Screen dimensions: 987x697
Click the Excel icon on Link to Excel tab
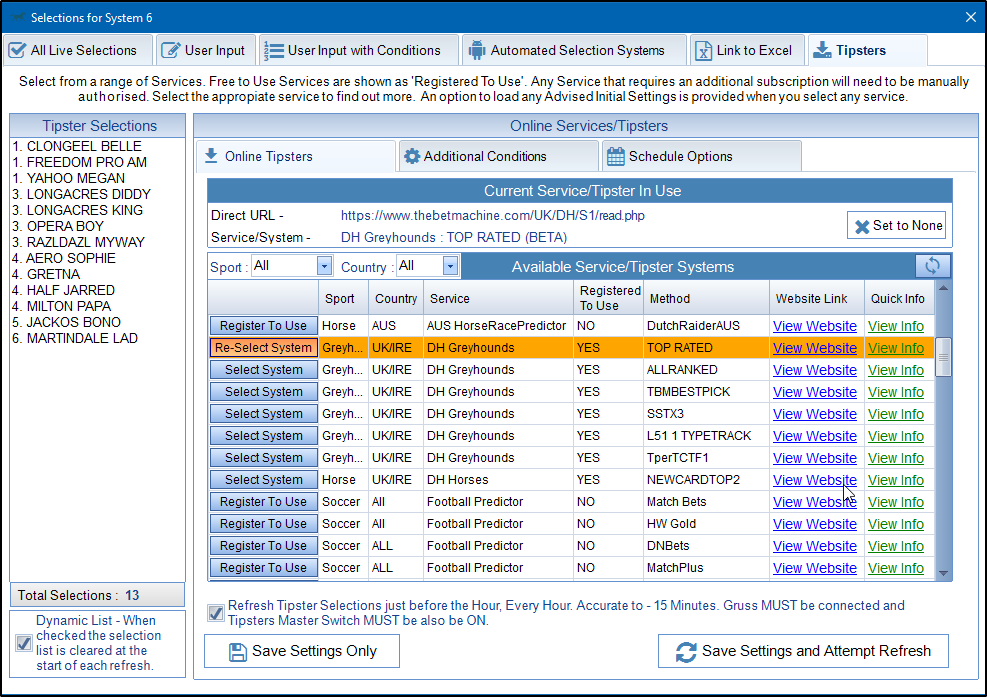[x=704, y=50]
